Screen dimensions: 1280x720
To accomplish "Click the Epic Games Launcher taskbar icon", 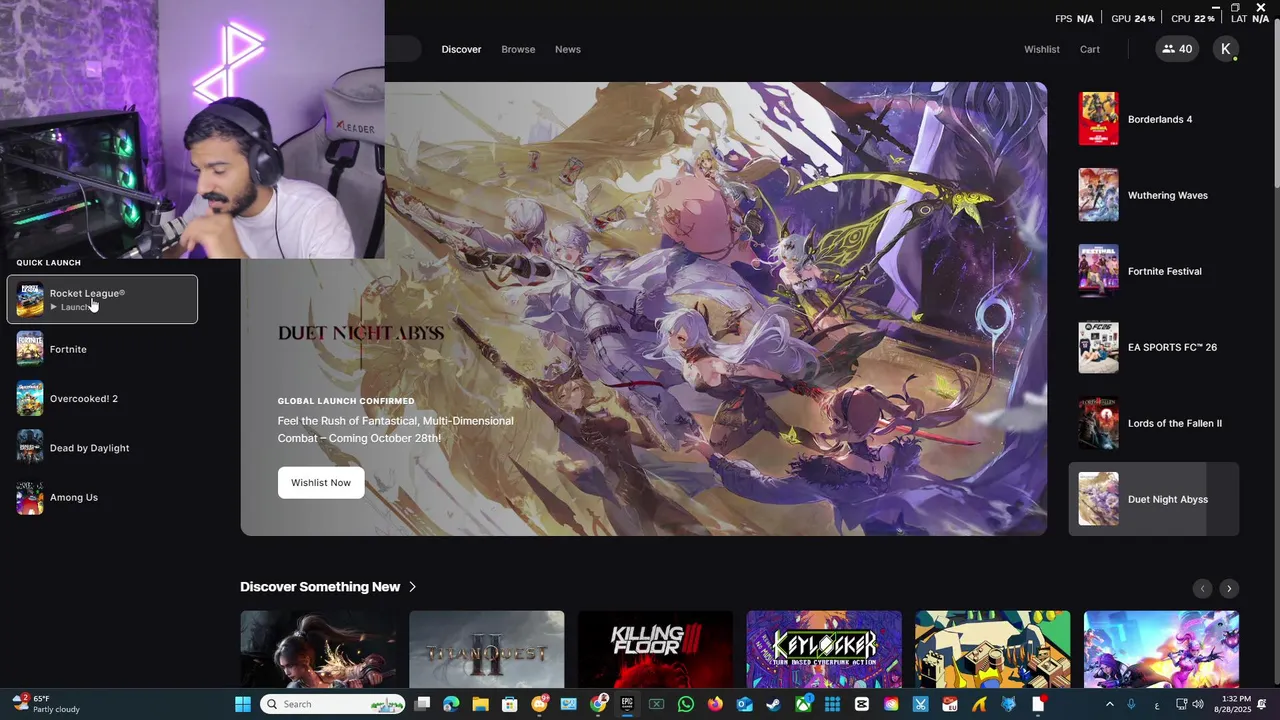I will point(627,704).
